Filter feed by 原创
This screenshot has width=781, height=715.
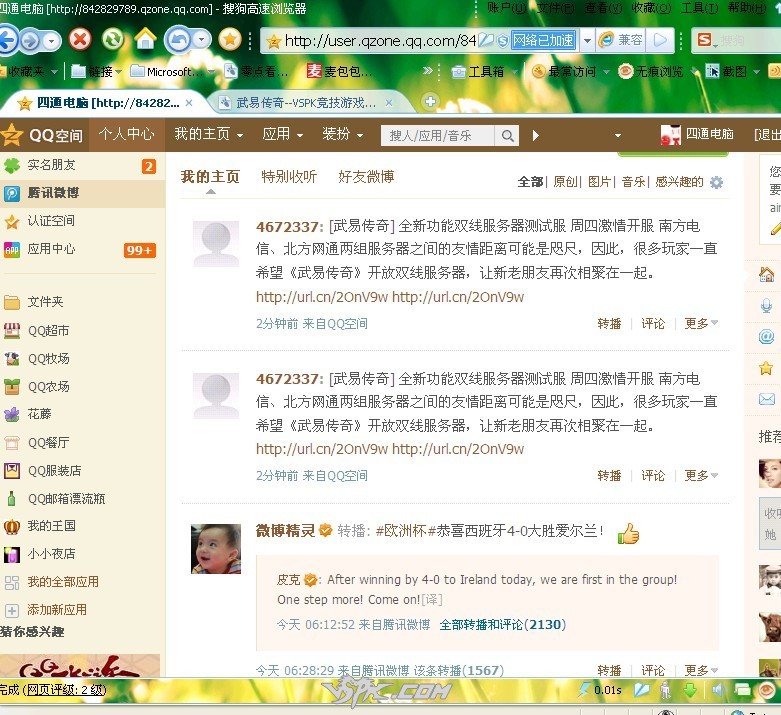tap(566, 182)
